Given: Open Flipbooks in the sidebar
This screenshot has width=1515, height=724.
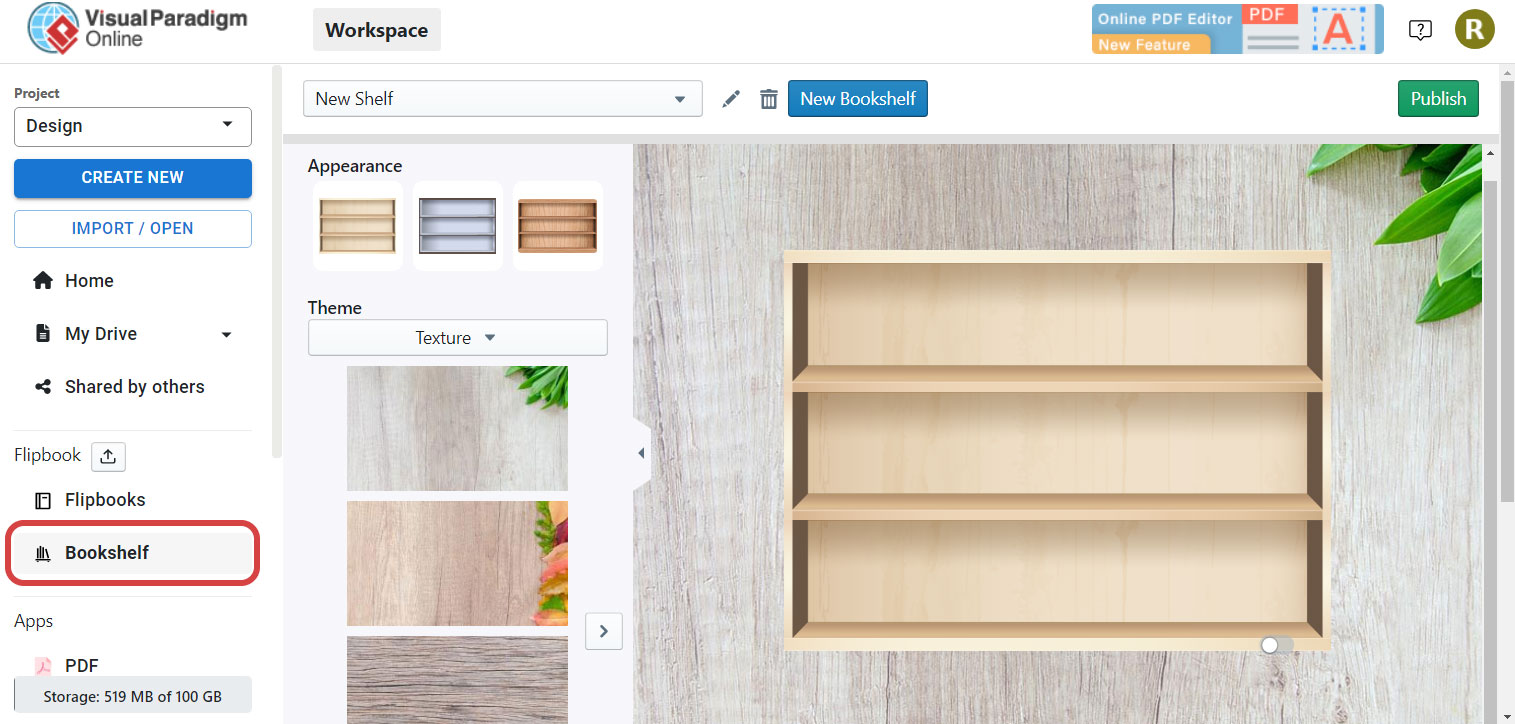Looking at the screenshot, I should click(105, 500).
